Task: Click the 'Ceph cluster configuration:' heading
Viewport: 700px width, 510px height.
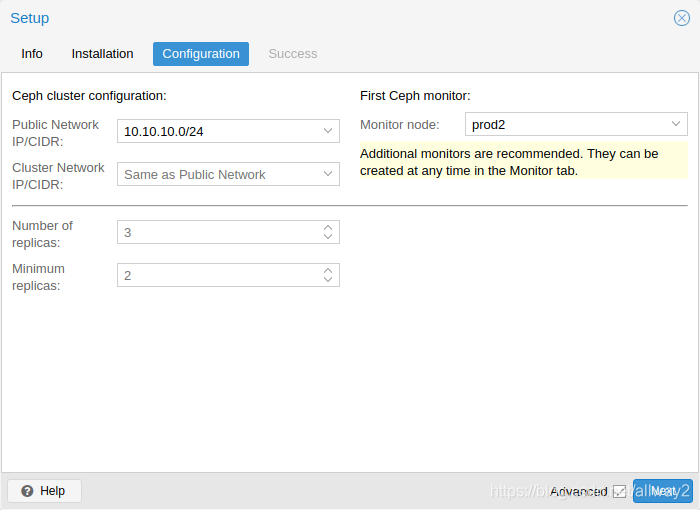Action: point(89,96)
